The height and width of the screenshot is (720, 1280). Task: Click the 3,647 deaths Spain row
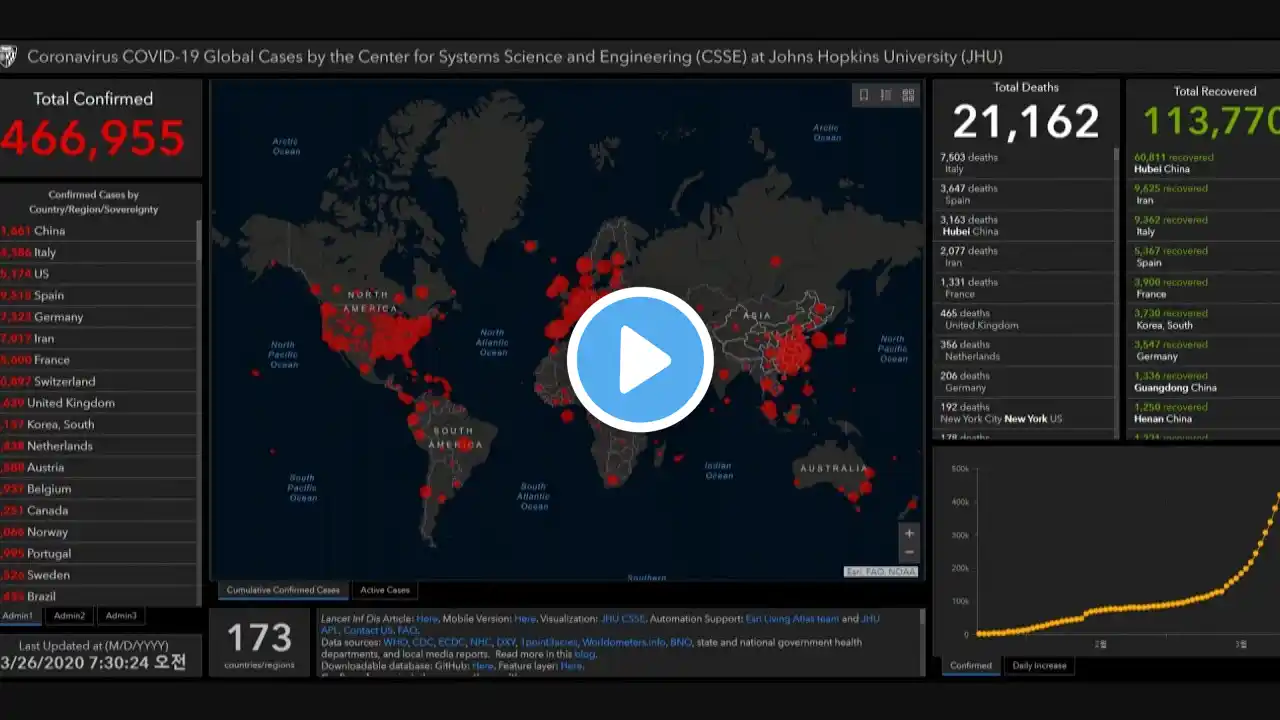1024,194
